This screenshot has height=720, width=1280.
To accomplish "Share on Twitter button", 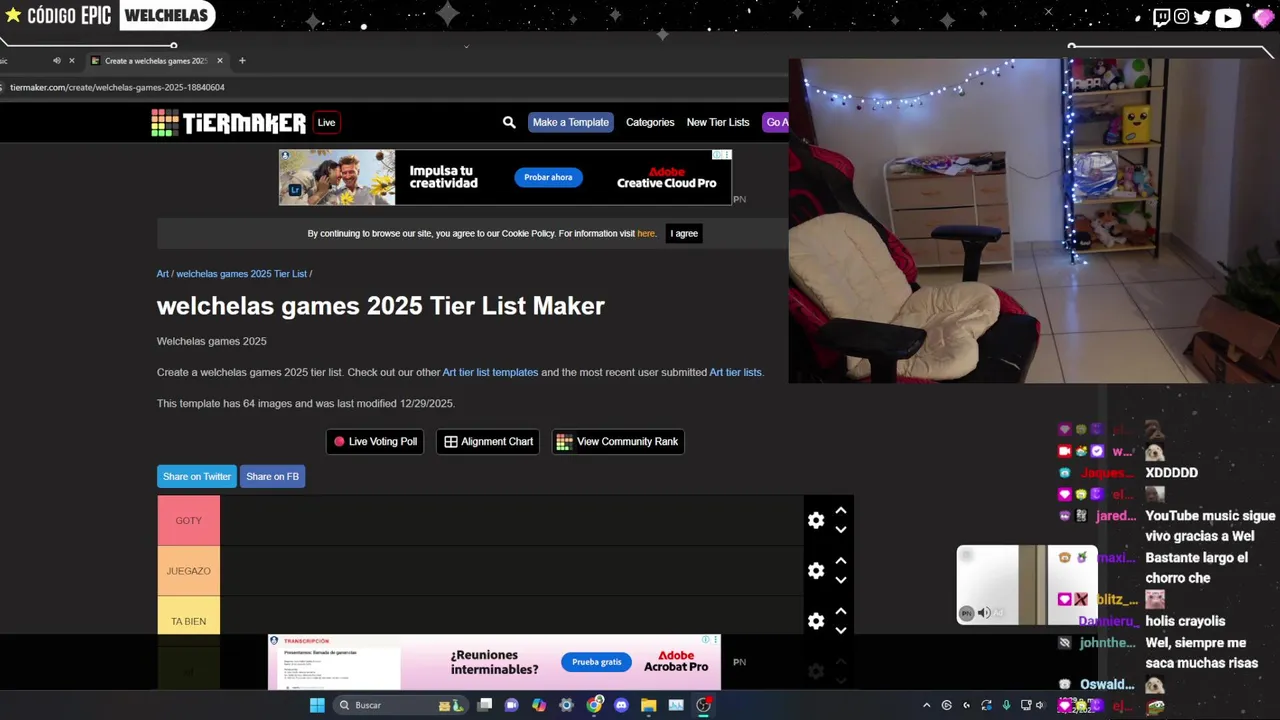I will [197, 477].
